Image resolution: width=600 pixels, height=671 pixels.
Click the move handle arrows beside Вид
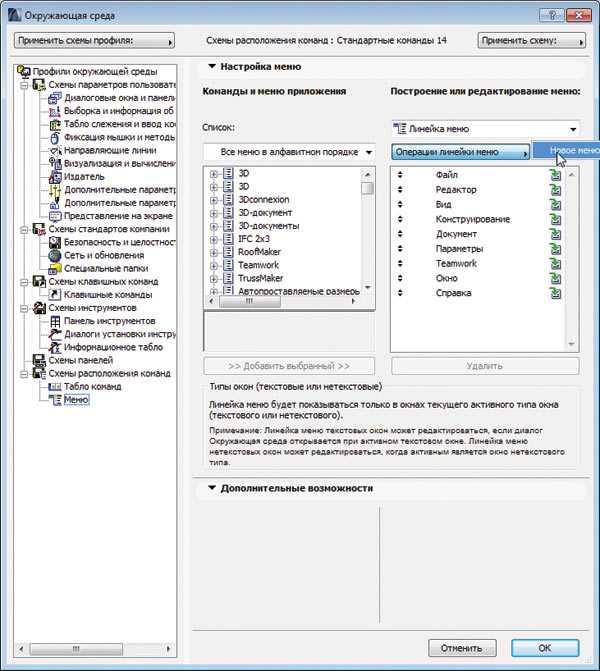(x=400, y=205)
